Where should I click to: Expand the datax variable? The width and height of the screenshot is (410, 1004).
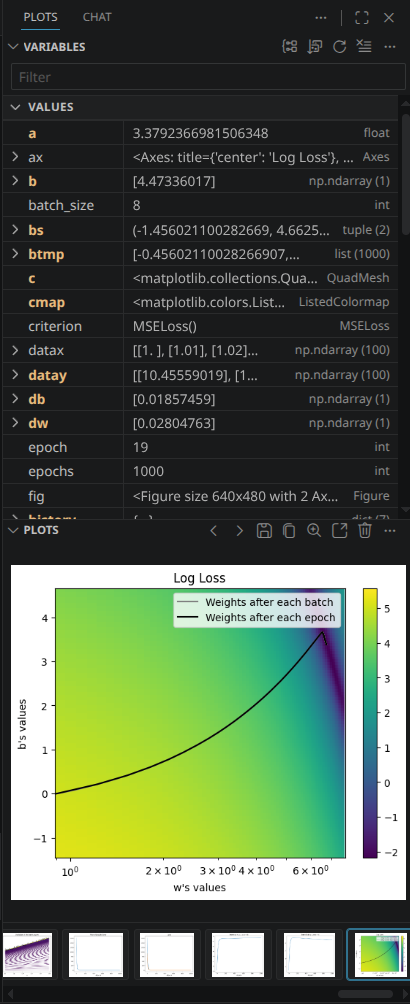tap(15, 351)
